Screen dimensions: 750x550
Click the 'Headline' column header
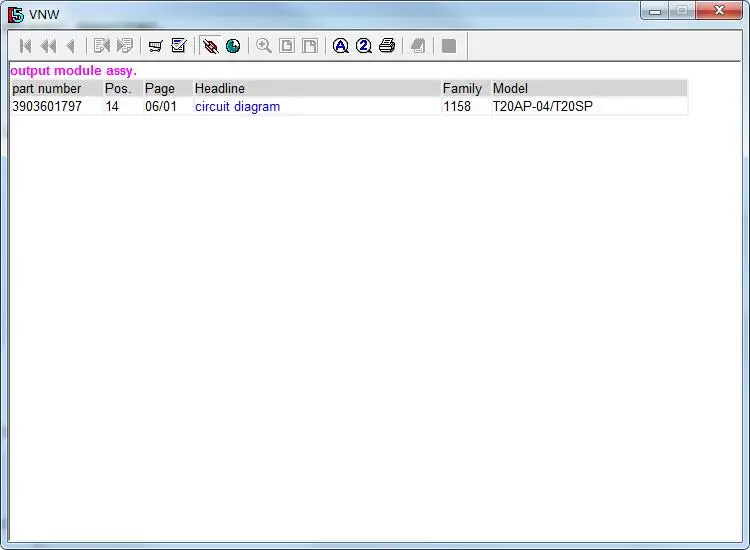(317, 88)
